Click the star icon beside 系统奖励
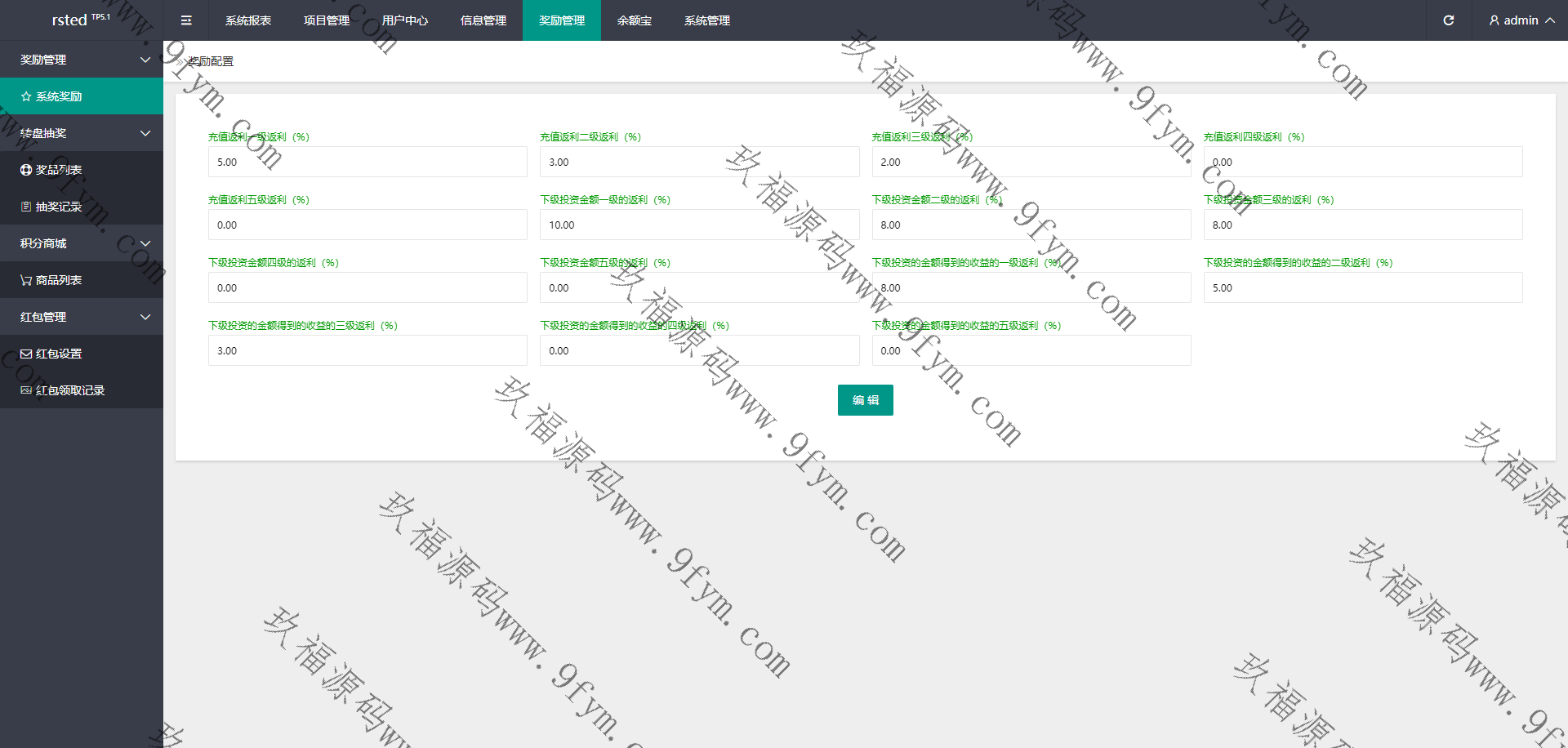This screenshot has height=748, width=1568. [26, 96]
